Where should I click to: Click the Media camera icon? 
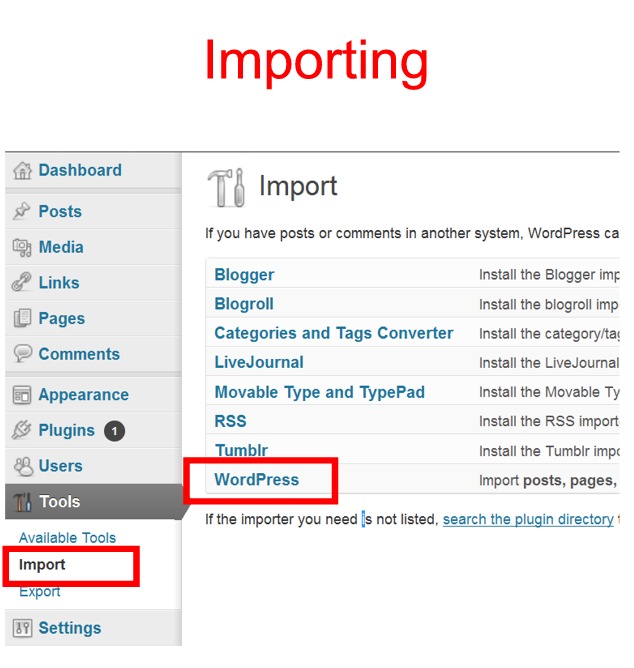[x=22, y=248]
